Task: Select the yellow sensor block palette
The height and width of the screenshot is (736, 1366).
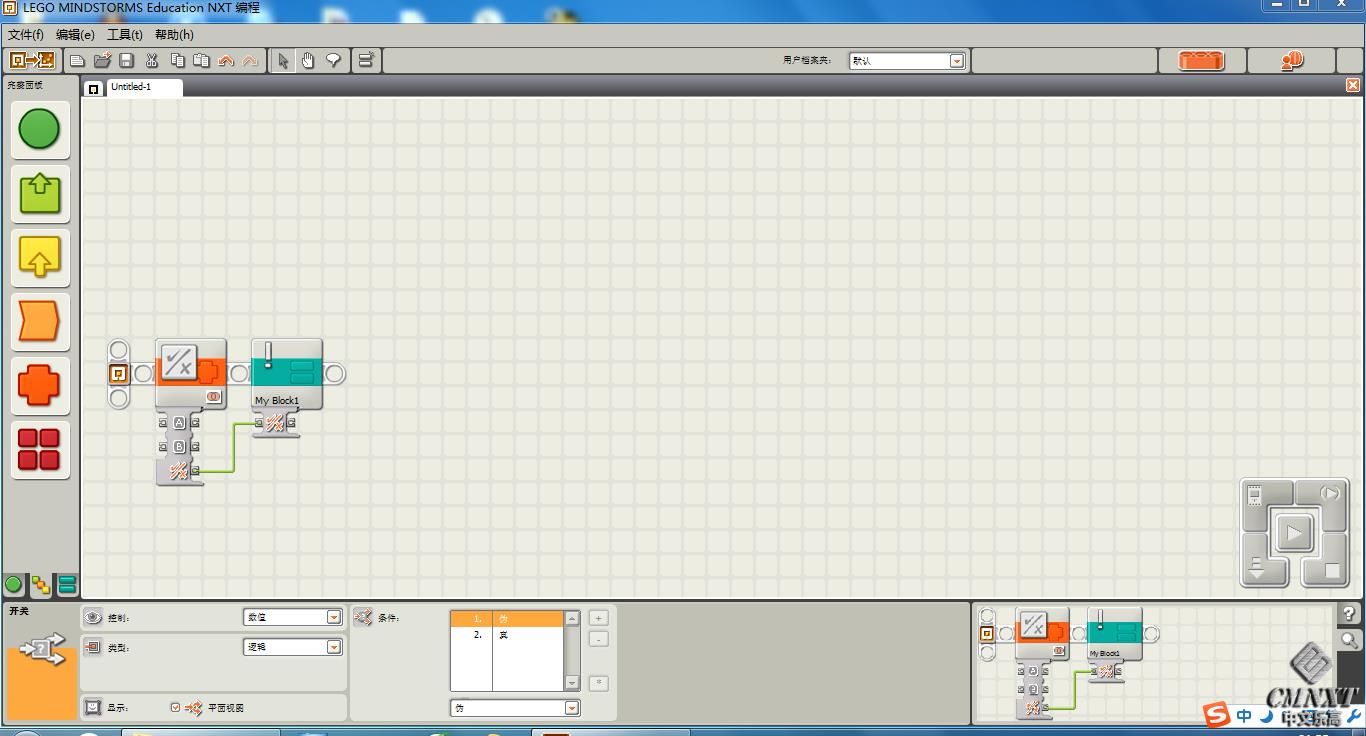Action: 40,257
